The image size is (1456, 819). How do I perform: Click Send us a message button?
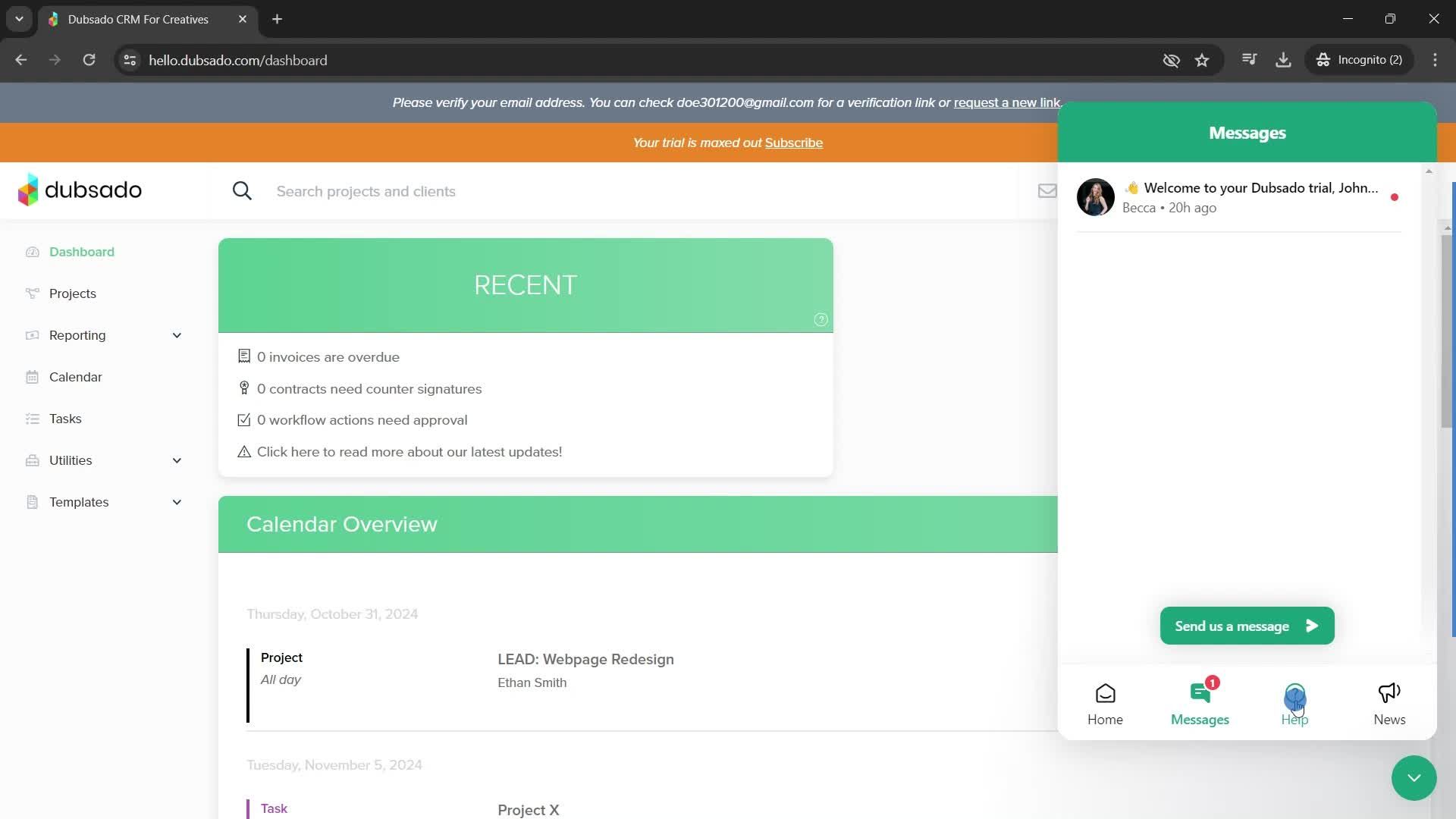tap(1247, 626)
